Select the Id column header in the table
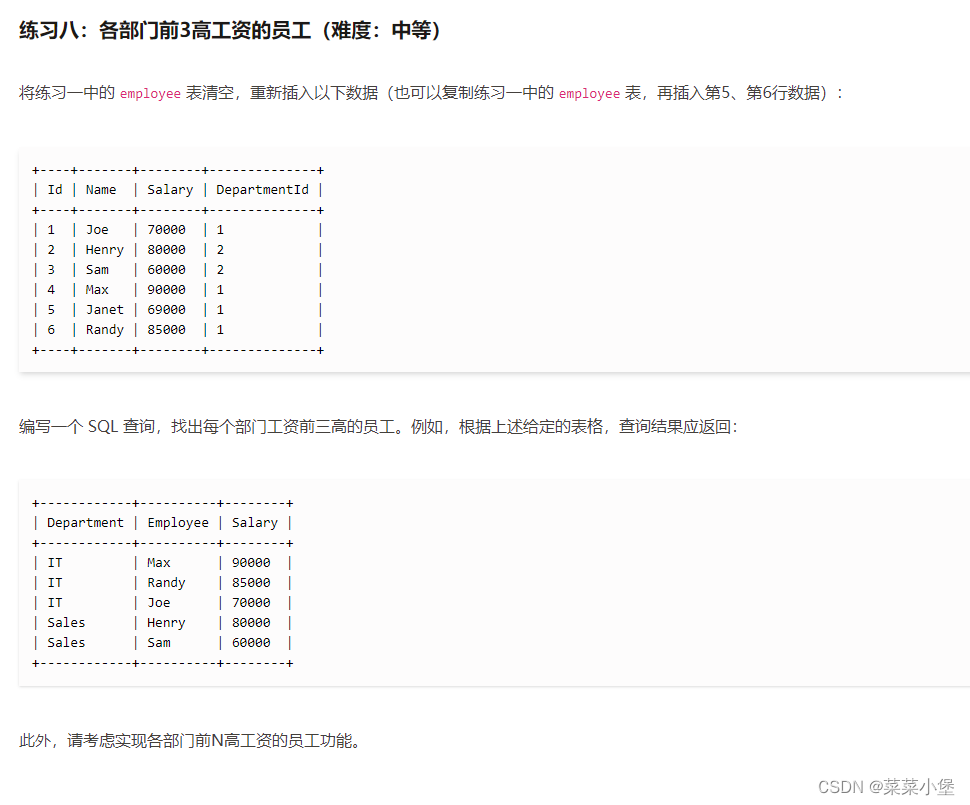This screenshot has height=805, width=970. (x=55, y=189)
